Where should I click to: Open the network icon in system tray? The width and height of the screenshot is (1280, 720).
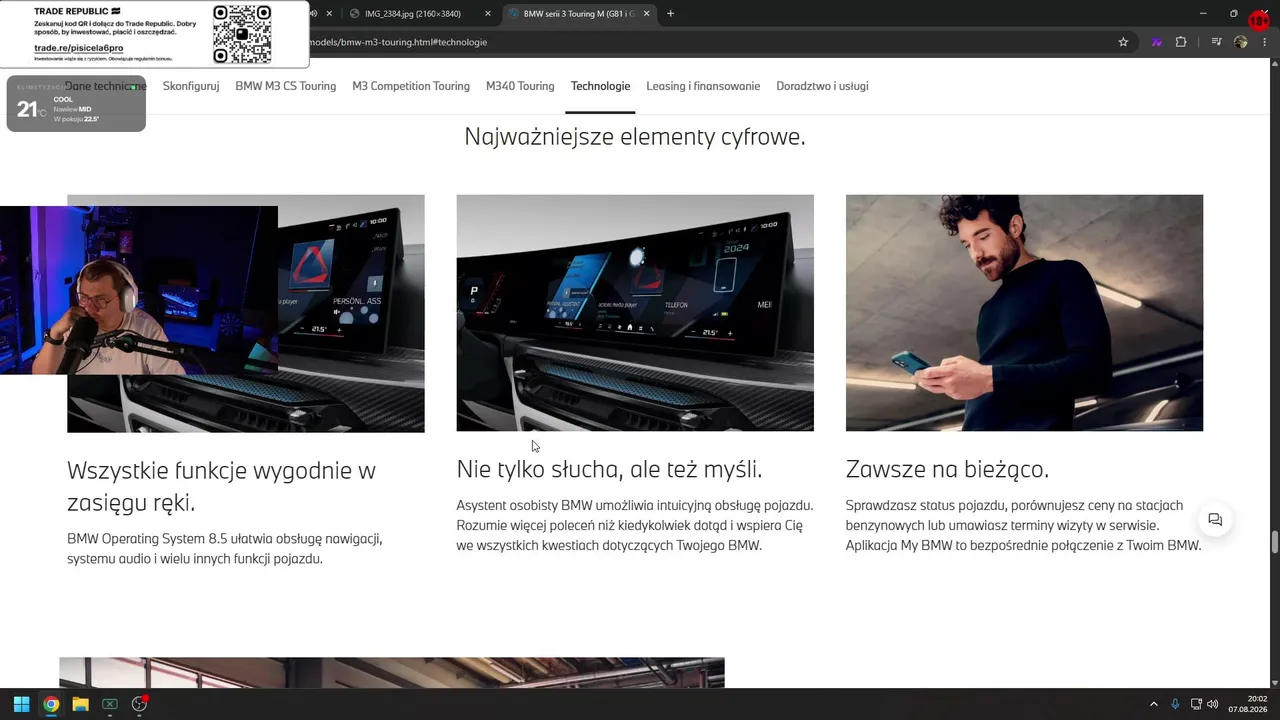click(x=1196, y=704)
